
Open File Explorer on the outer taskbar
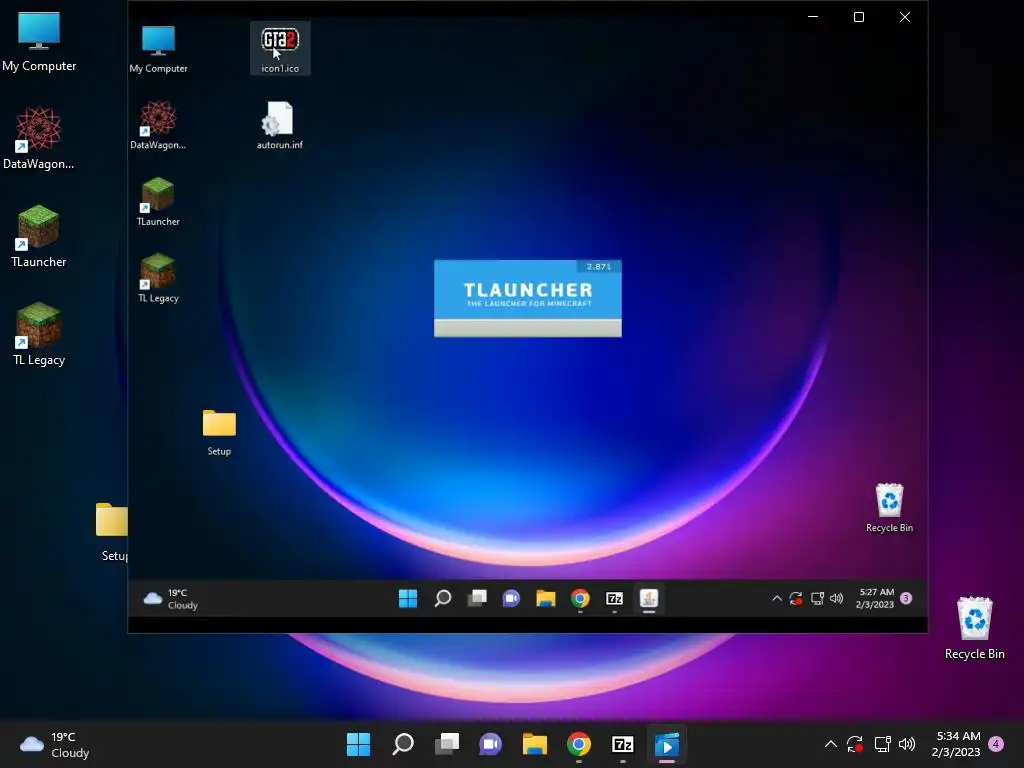534,744
